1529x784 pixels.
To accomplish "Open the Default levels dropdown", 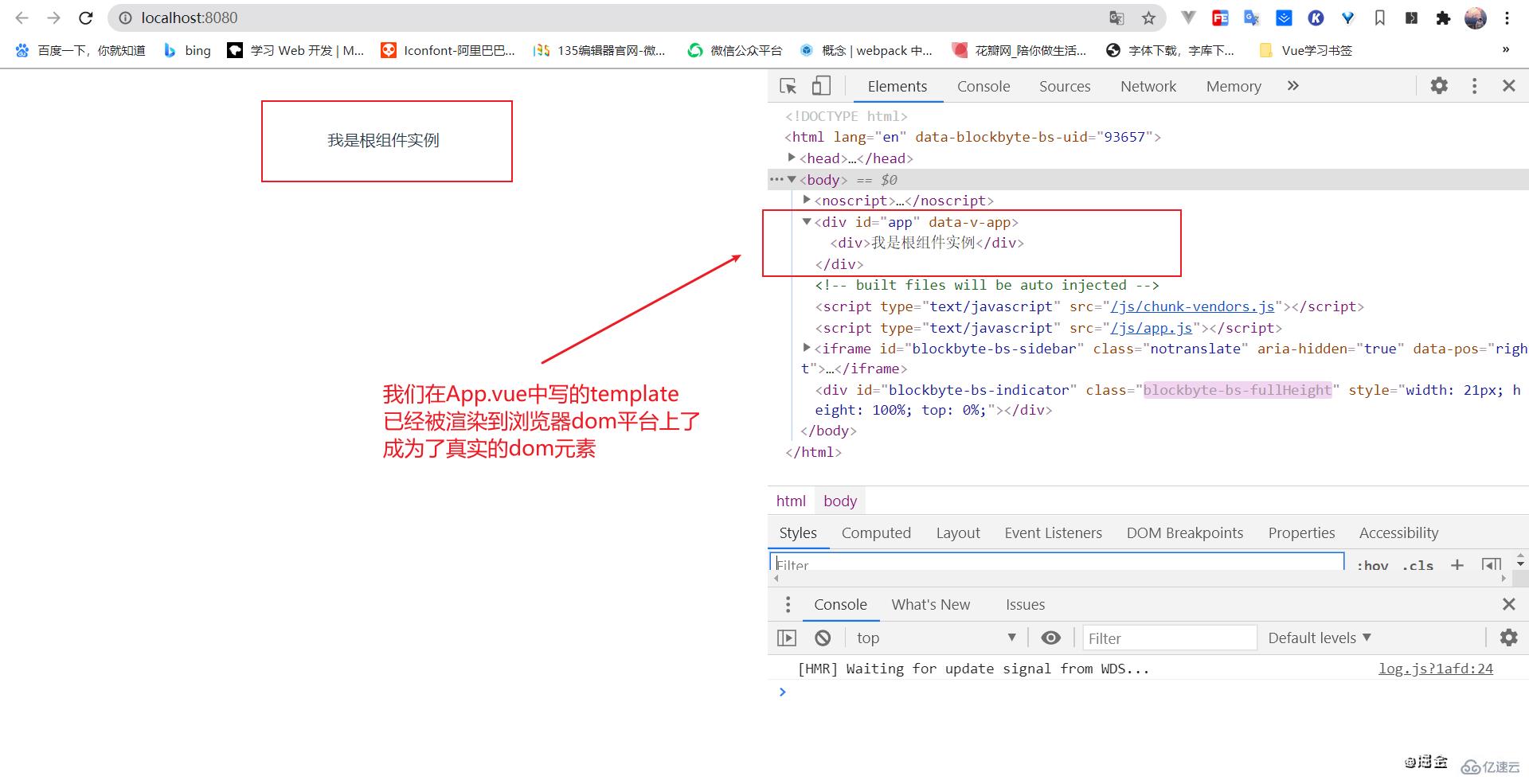I will coord(1320,638).
